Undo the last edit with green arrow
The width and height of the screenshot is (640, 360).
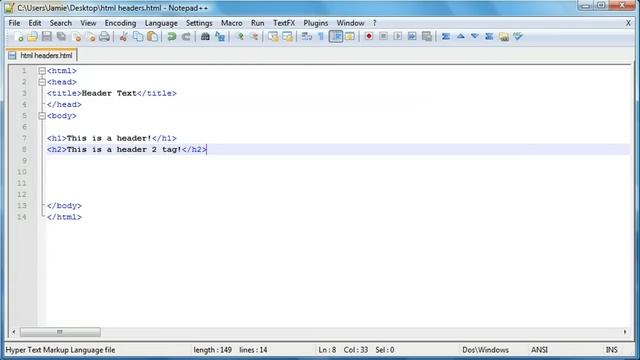pos(171,37)
